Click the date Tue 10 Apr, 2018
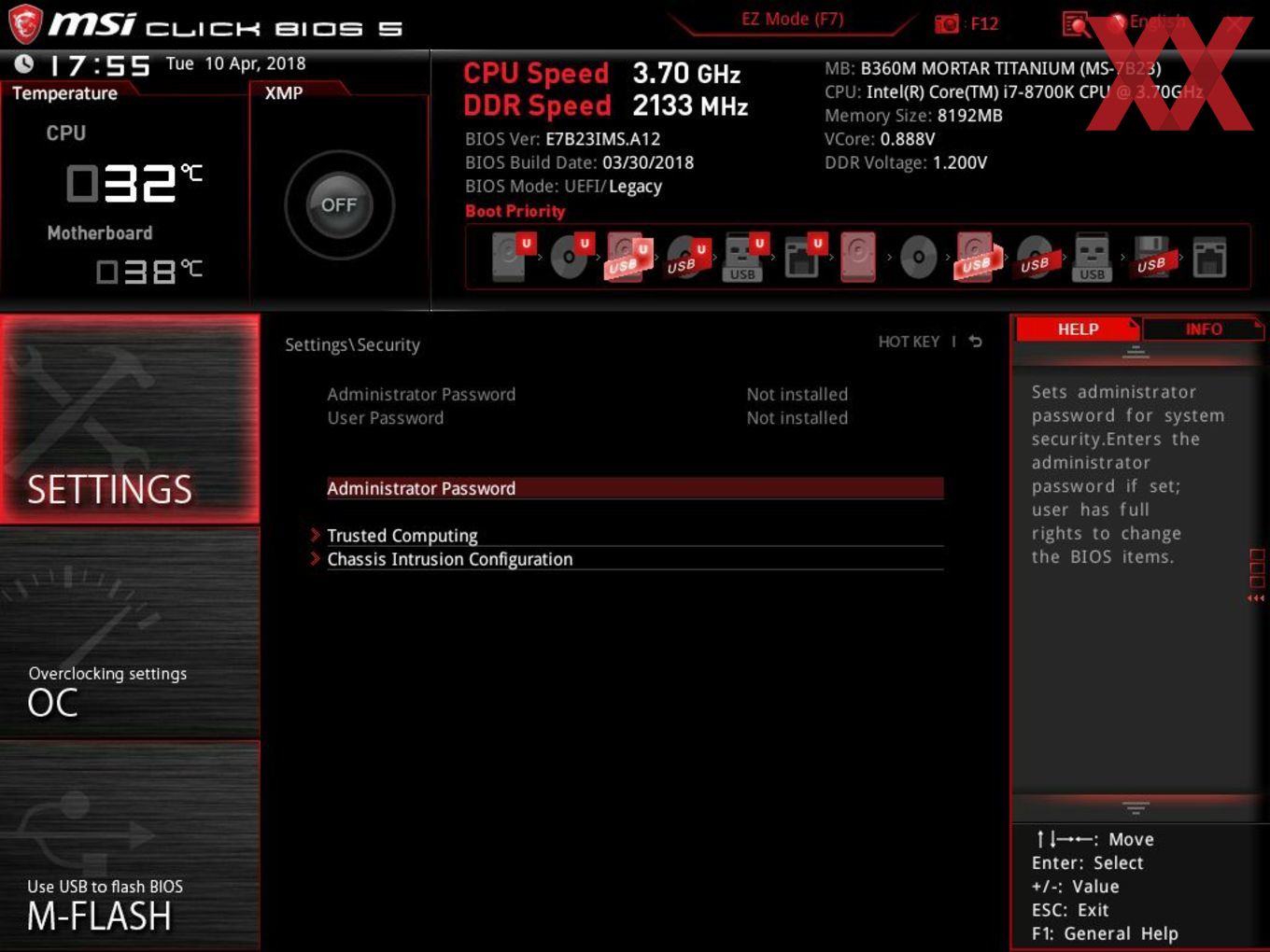 236,63
